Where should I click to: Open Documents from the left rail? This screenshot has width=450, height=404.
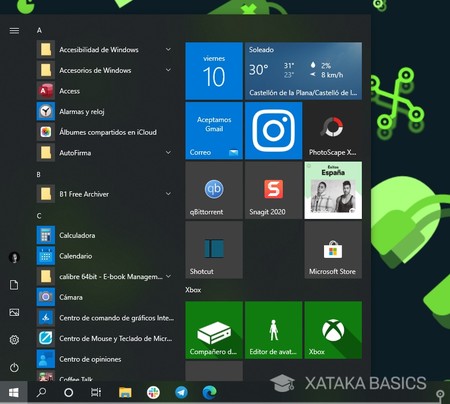click(x=14, y=285)
